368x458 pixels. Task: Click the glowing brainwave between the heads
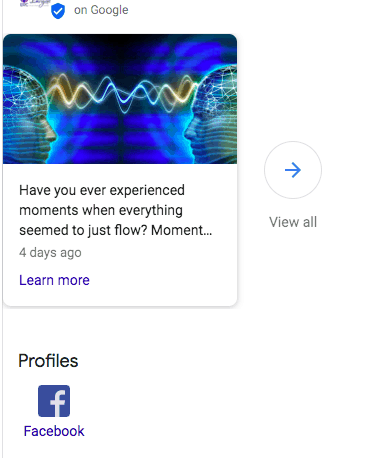coord(120,92)
